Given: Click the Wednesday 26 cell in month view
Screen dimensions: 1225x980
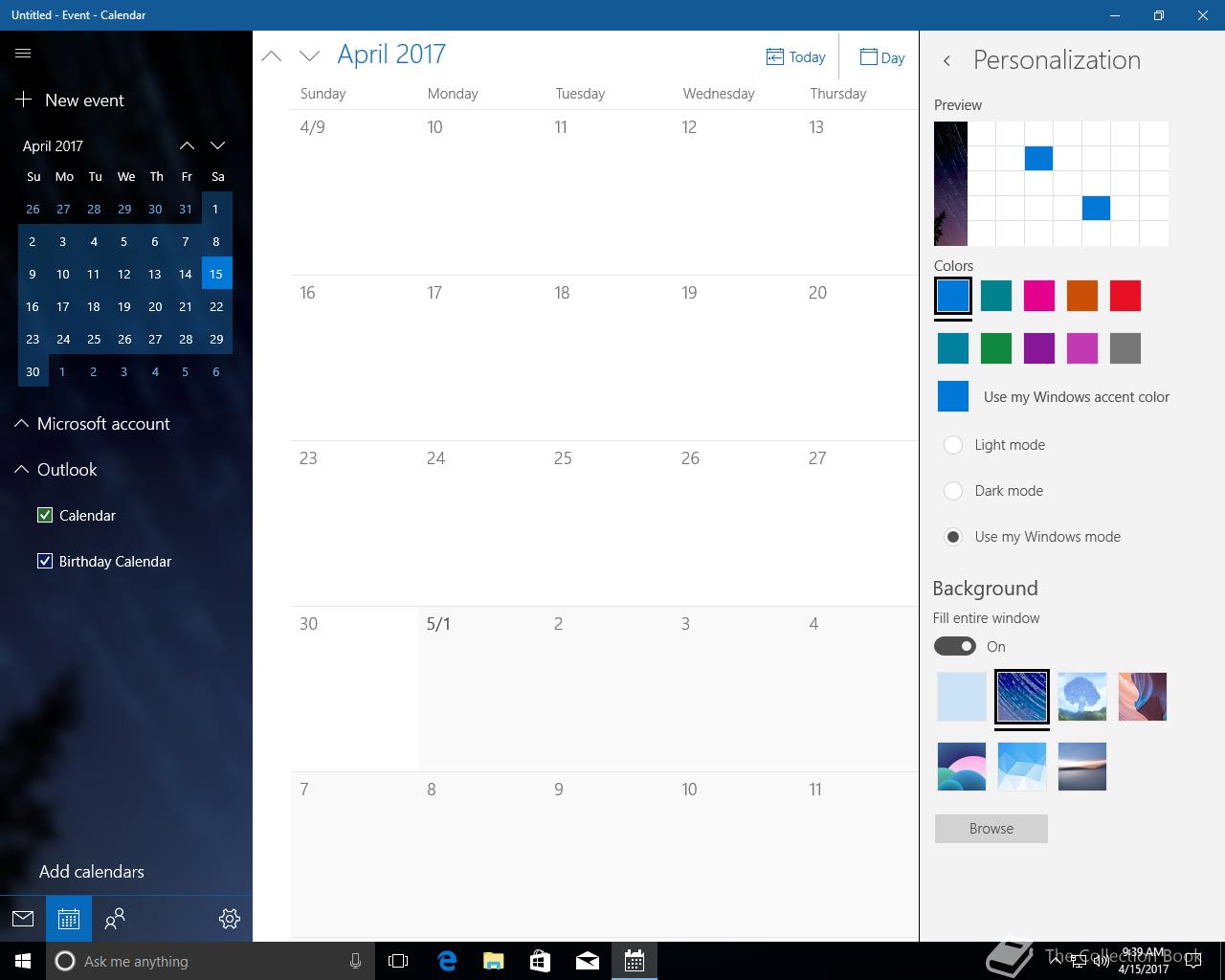Looking at the screenshot, I should 736,523.
